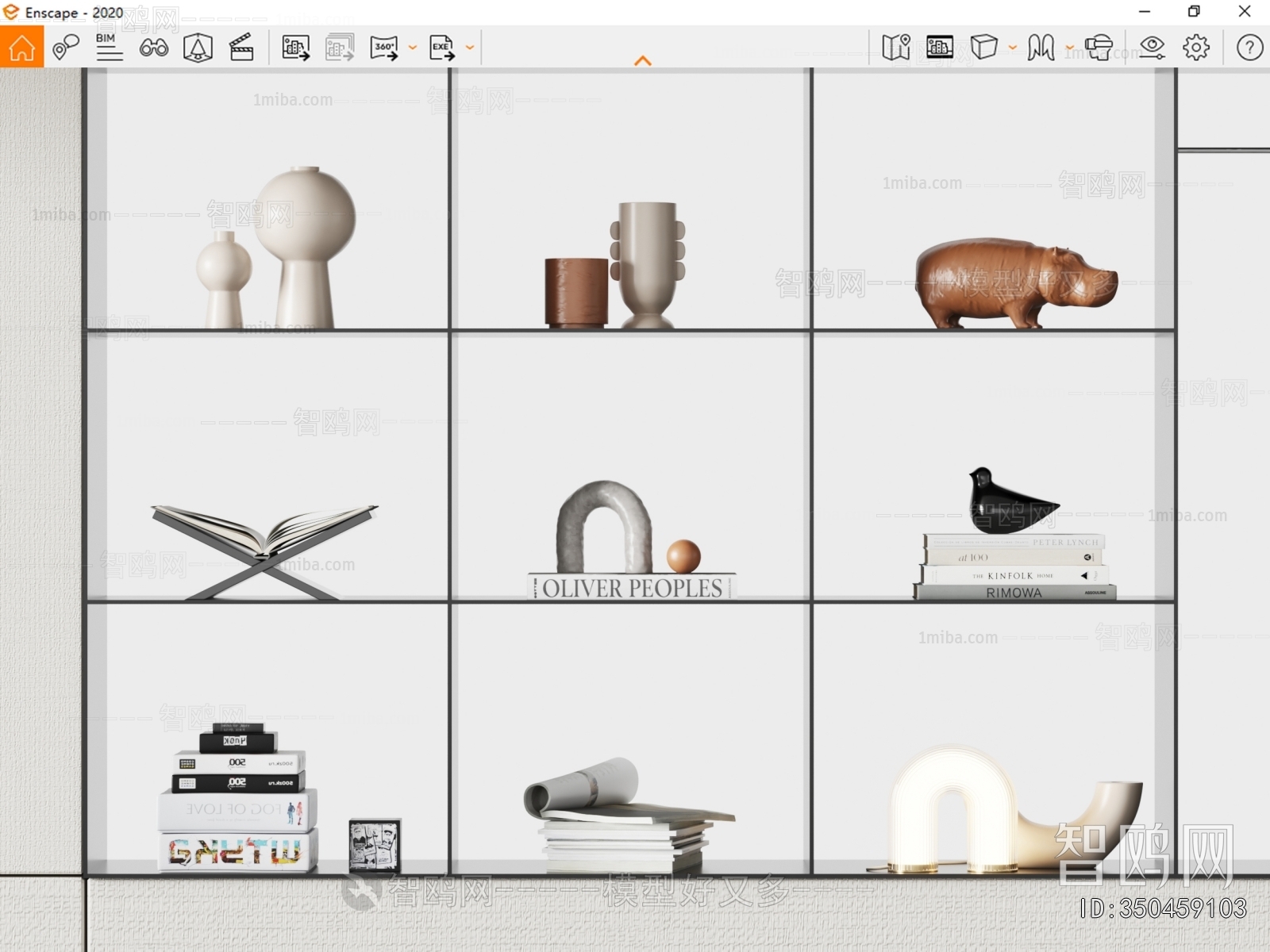The width and height of the screenshot is (1270, 952).
Task: Open the collaborative annotations pin icon
Action: [65, 48]
